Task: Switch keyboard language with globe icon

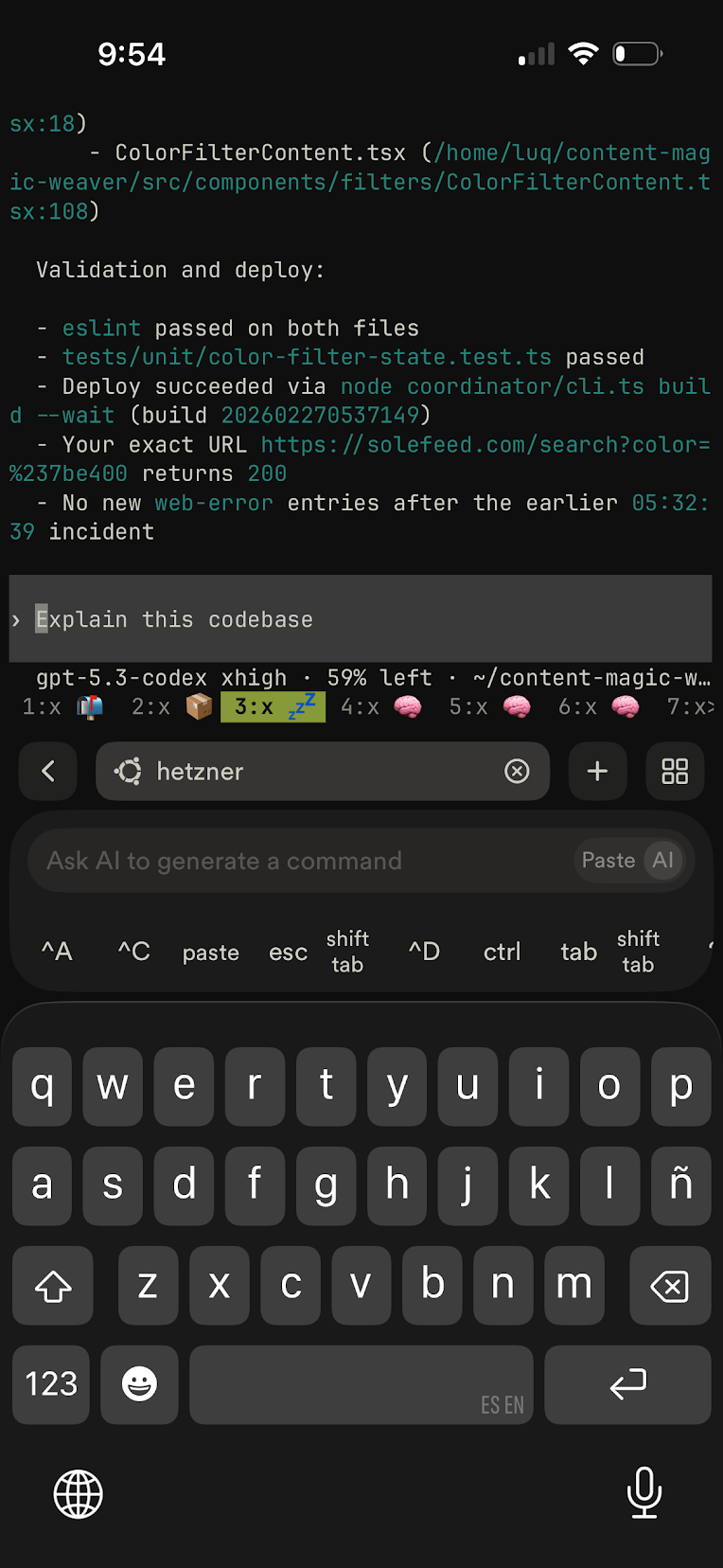Action: click(x=78, y=1494)
